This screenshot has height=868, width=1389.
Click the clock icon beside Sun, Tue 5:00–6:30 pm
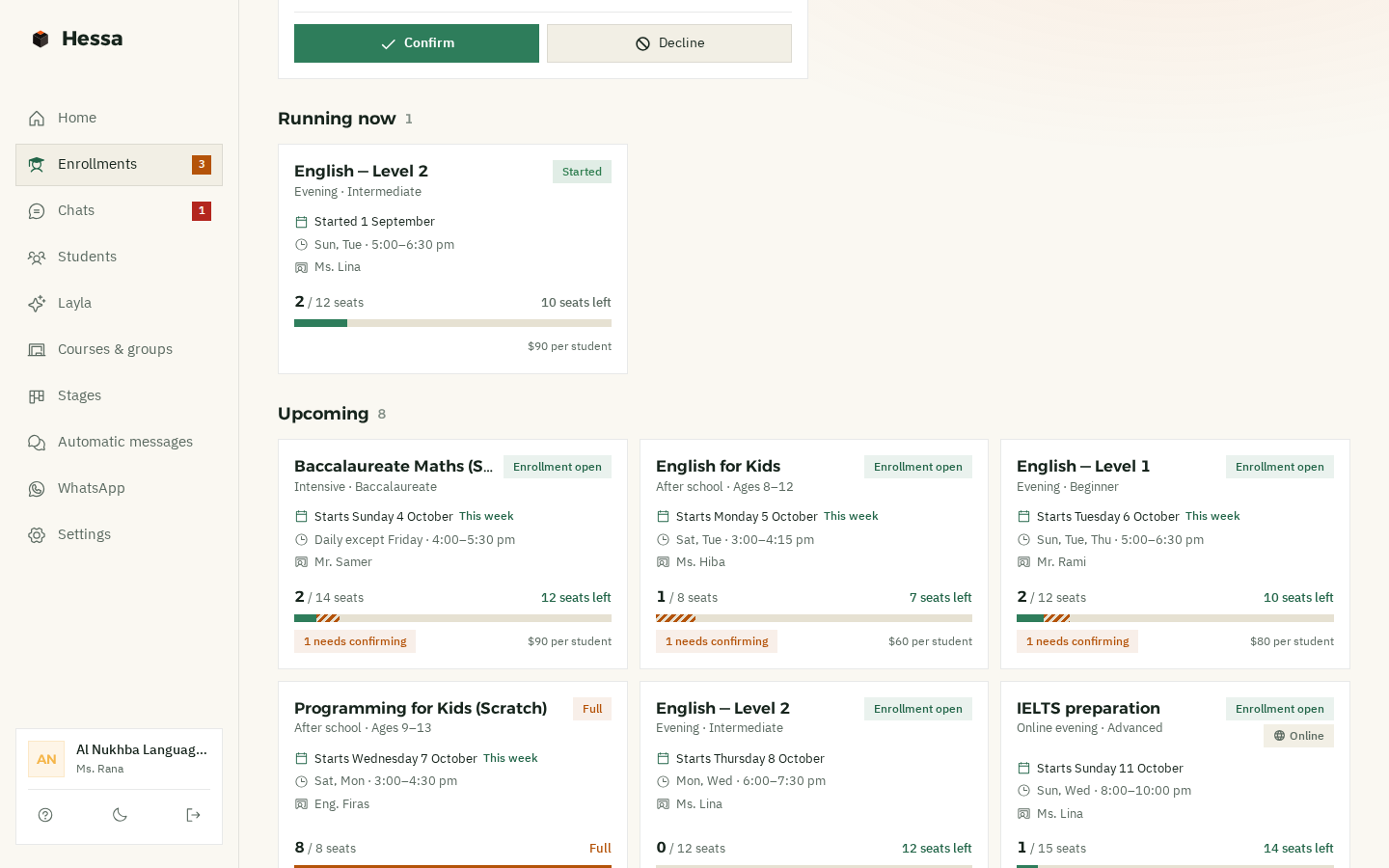point(301,245)
